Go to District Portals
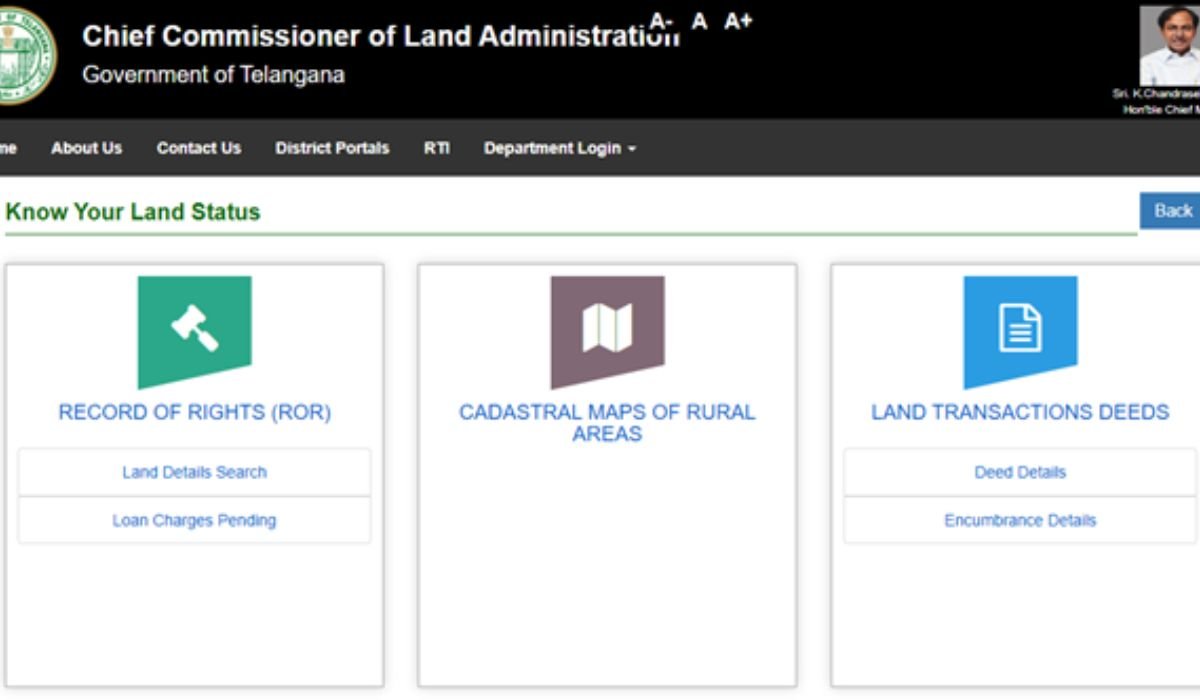This screenshot has height=700, width=1200. [x=332, y=148]
